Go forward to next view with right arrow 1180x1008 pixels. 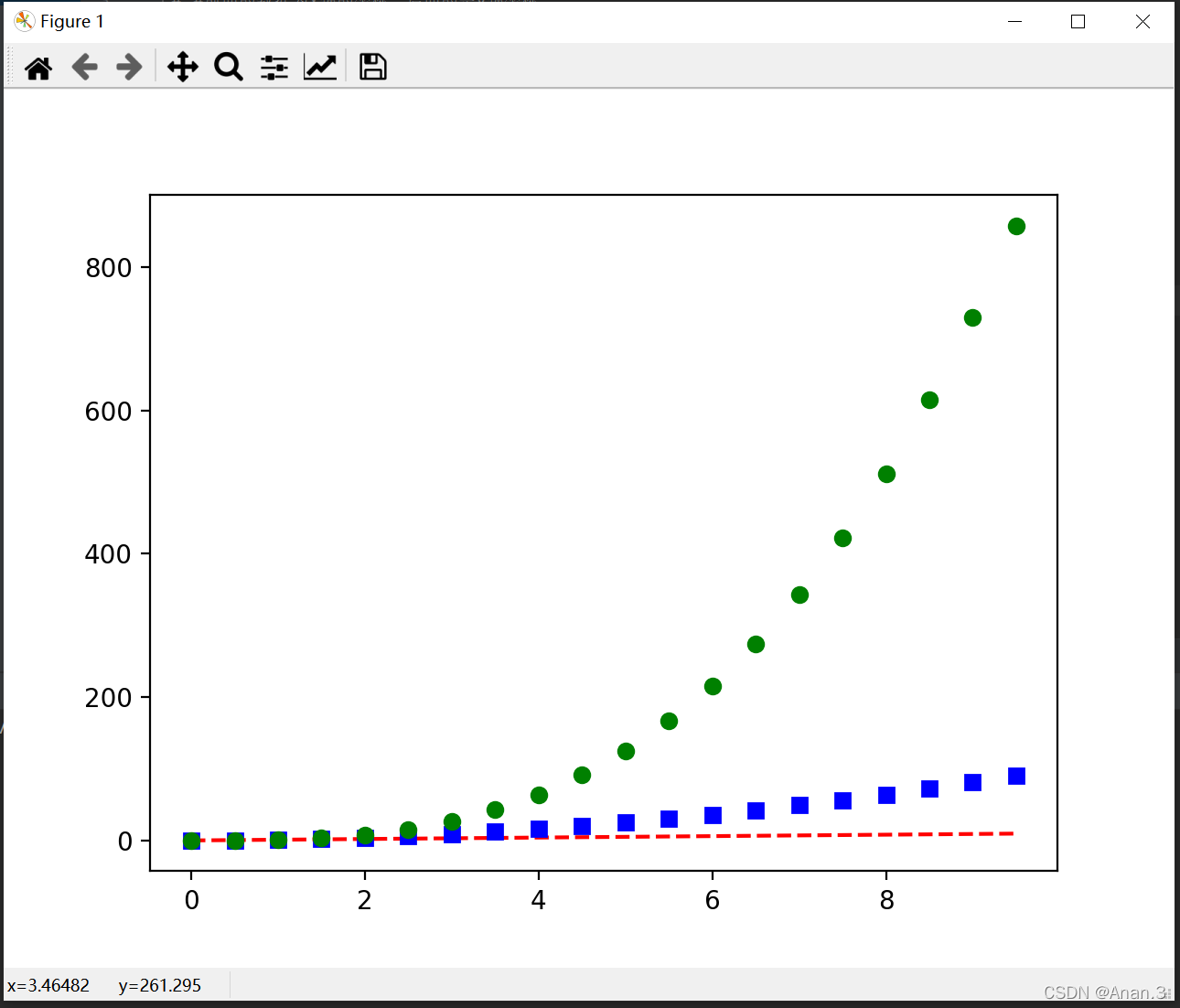pyautogui.click(x=130, y=67)
